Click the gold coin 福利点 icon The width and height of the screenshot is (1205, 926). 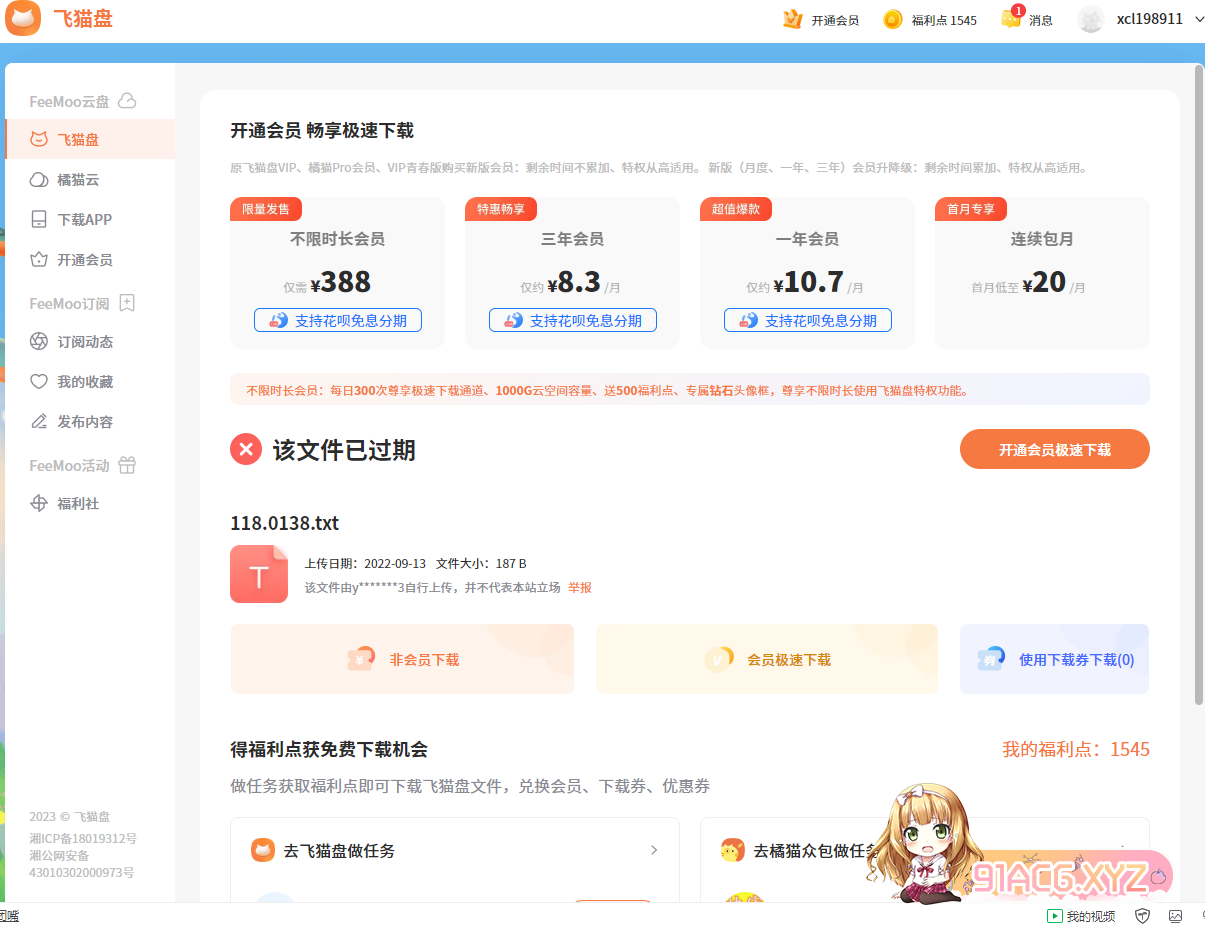(x=893, y=19)
